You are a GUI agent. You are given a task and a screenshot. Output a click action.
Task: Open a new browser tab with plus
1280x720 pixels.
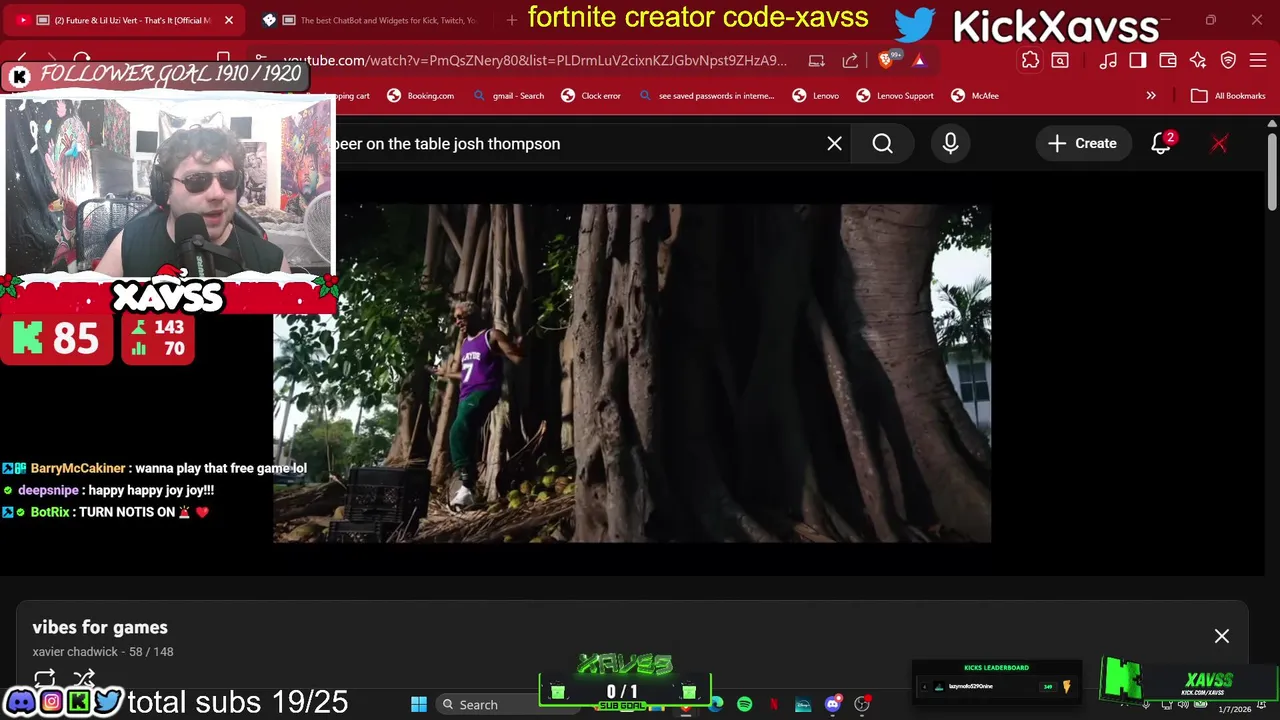[x=512, y=20]
